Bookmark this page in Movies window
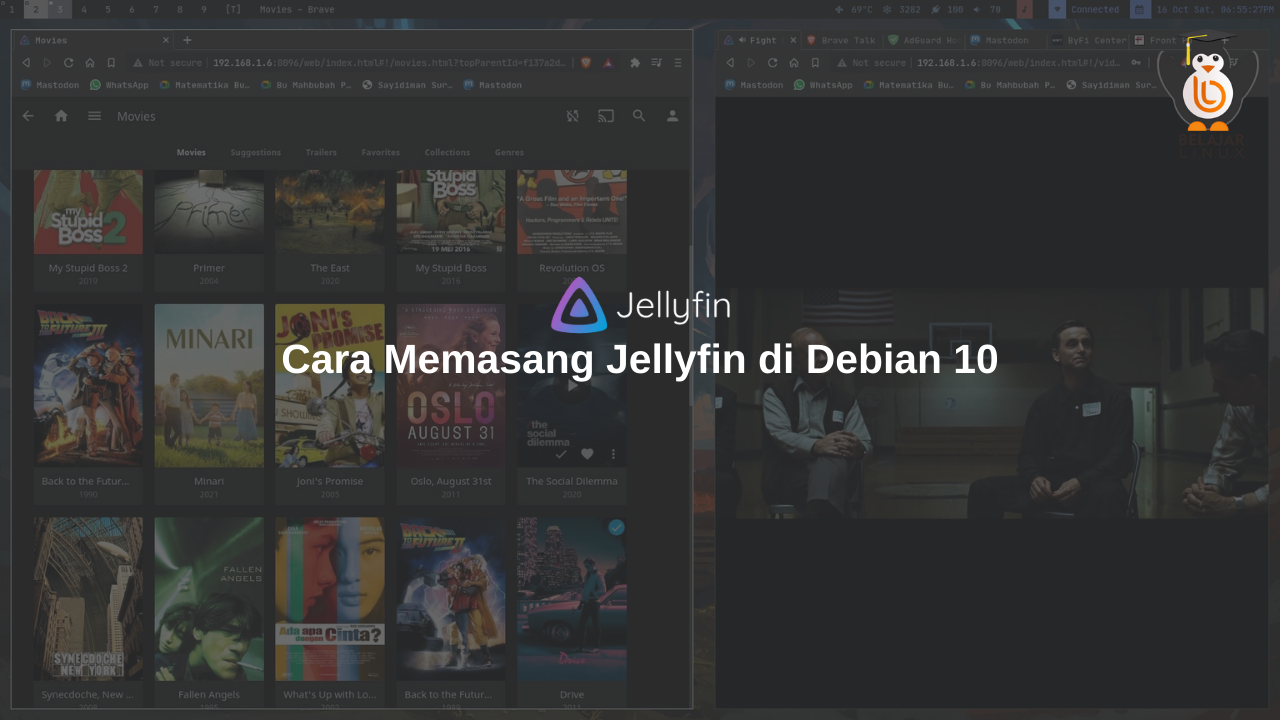Image resolution: width=1280 pixels, height=720 pixels. click(x=111, y=62)
